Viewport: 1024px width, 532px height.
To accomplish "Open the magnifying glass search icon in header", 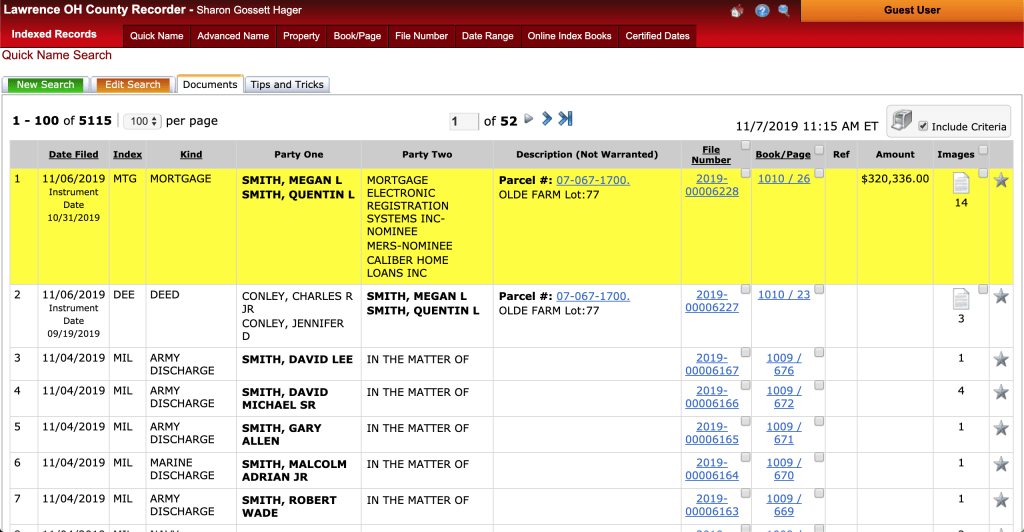I will tap(784, 10).
